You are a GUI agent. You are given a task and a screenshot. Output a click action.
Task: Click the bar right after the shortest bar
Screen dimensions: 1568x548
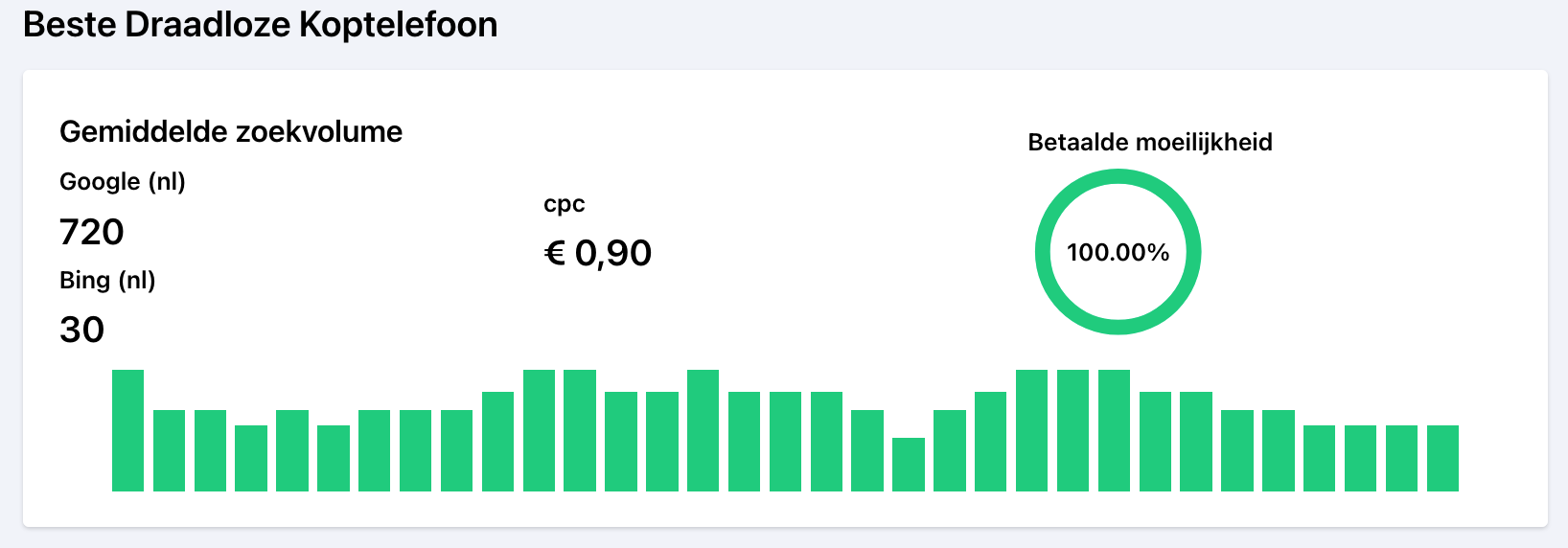(950, 450)
